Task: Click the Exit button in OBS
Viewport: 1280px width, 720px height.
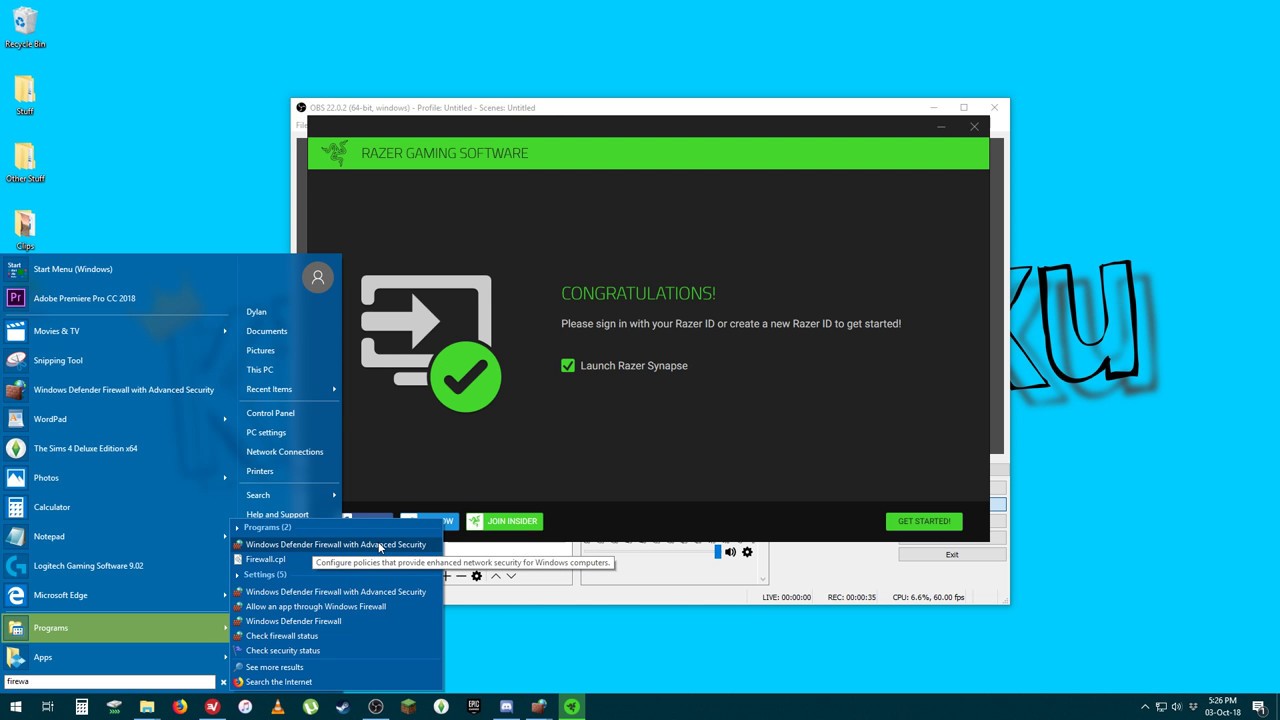Action: 952,555
